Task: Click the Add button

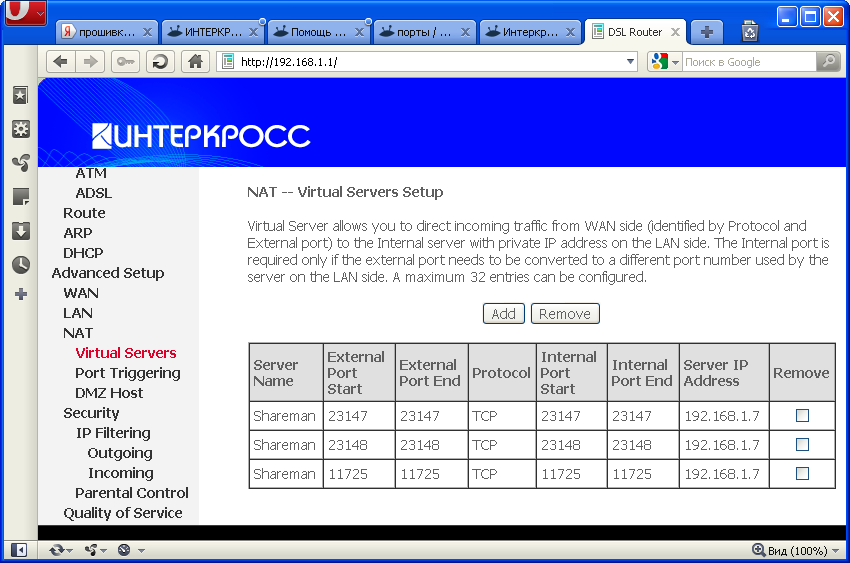Action: [504, 314]
